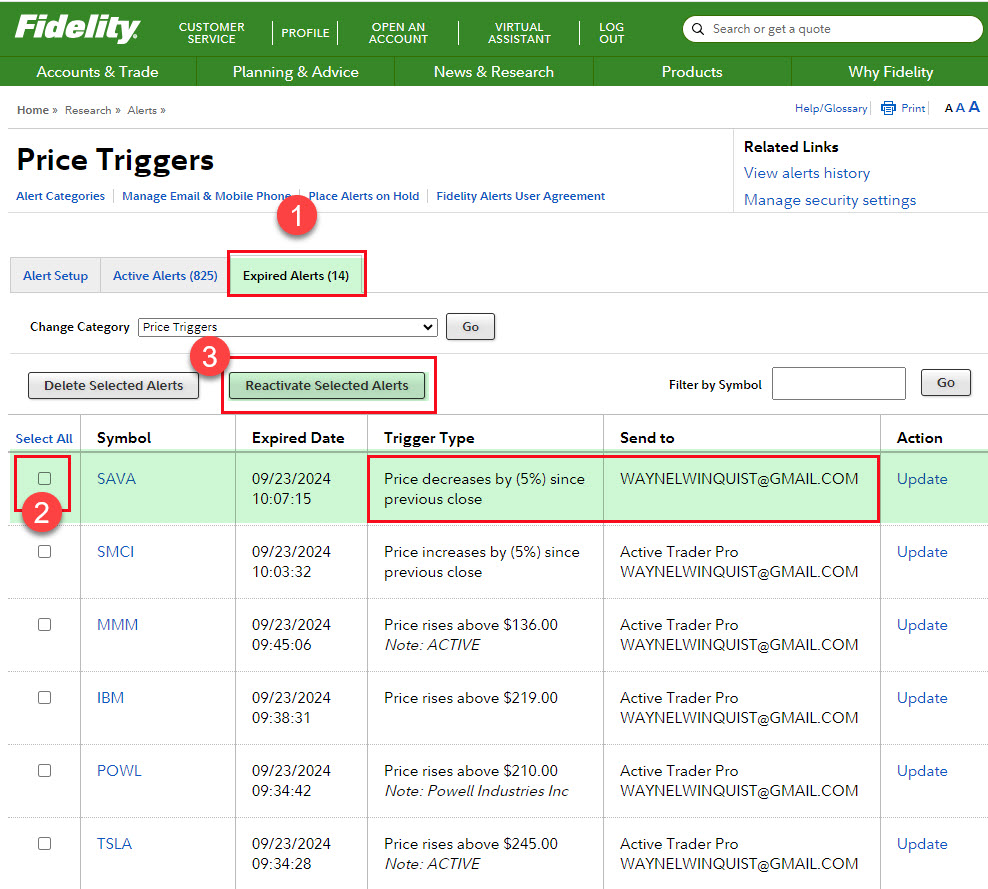Click the Select All link
The width and height of the screenshot is (988, 889).
tap(44, 439)
